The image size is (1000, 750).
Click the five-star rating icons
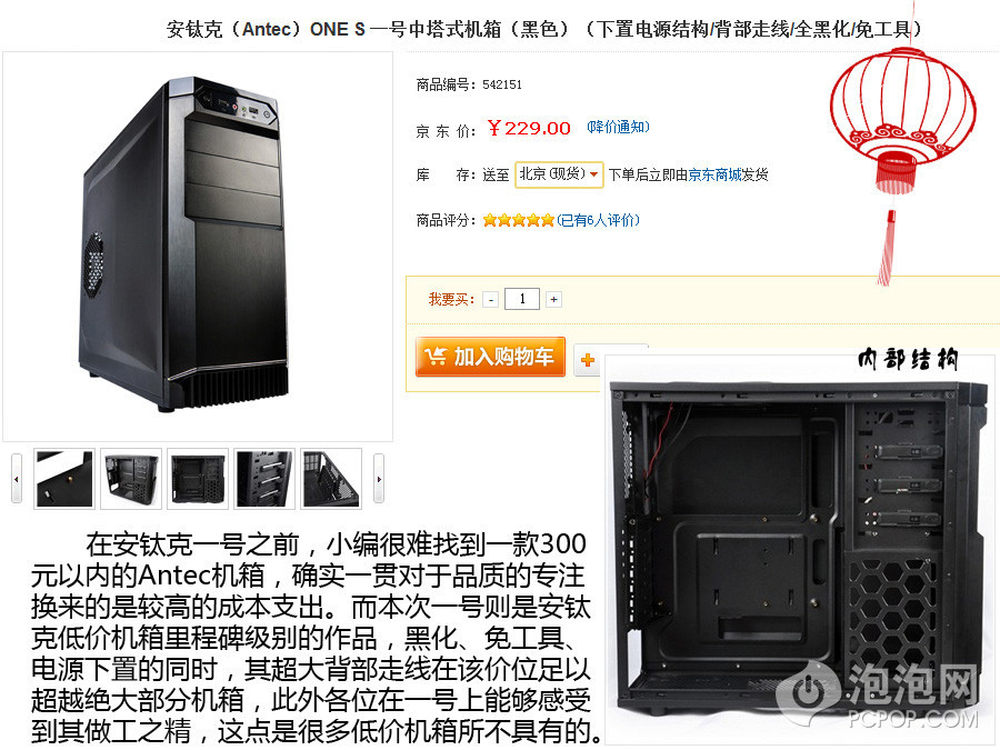[518, 220]
